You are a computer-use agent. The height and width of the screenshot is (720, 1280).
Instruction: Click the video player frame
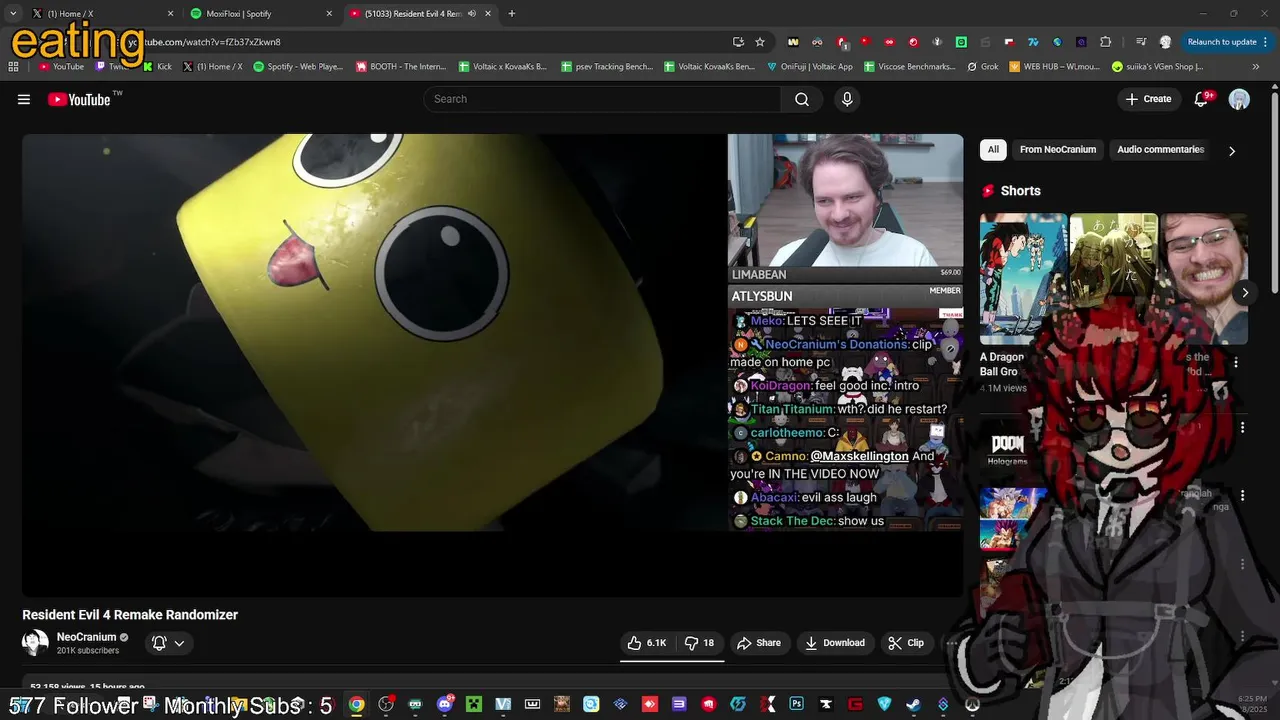tap(492, 365)
